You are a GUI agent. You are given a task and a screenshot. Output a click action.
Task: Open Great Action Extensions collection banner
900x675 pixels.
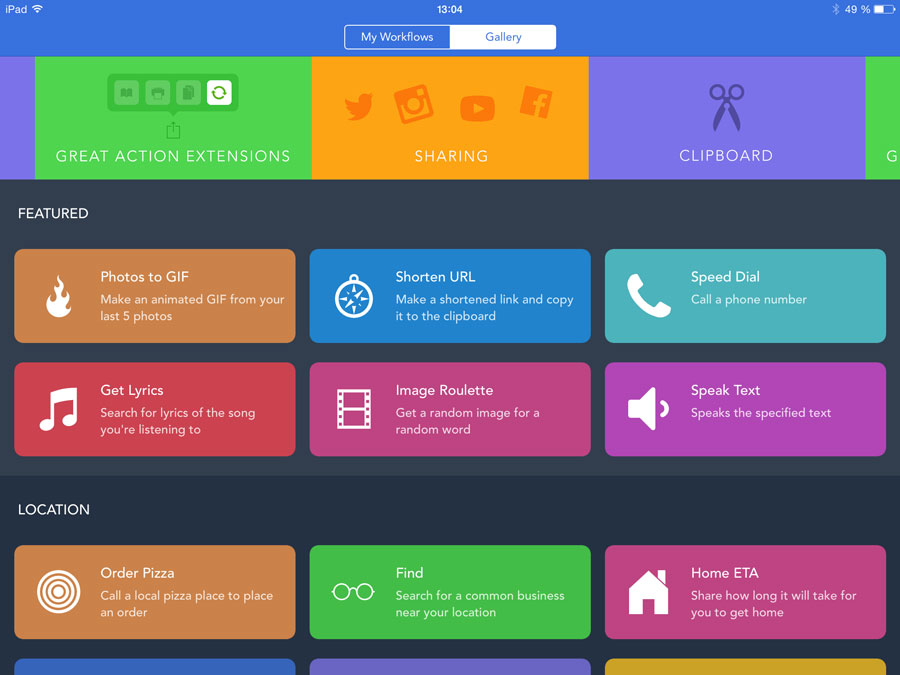pos(173,118)
